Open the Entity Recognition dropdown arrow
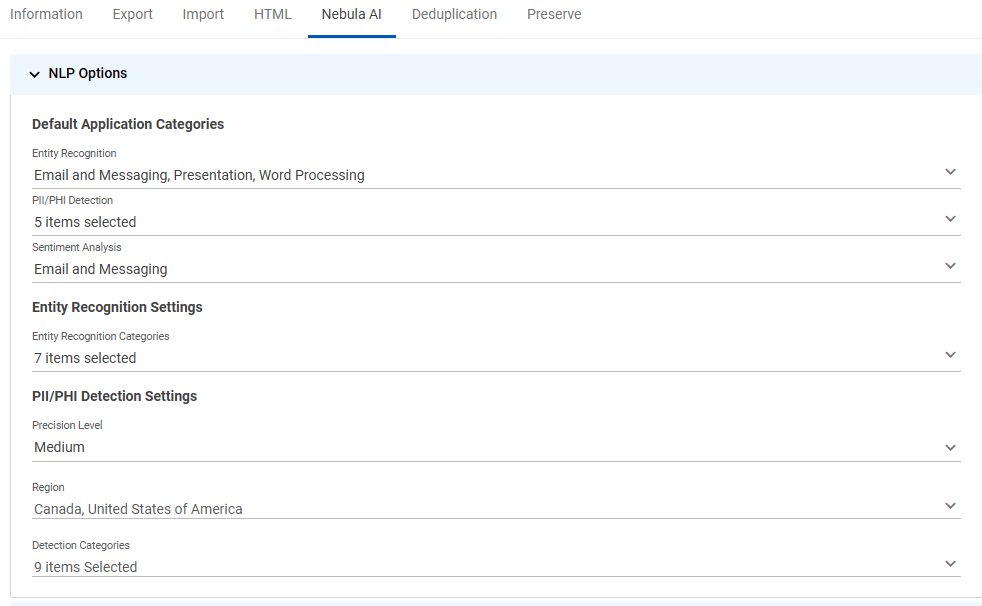Viewport: 982px width, 606px height. 950,172
